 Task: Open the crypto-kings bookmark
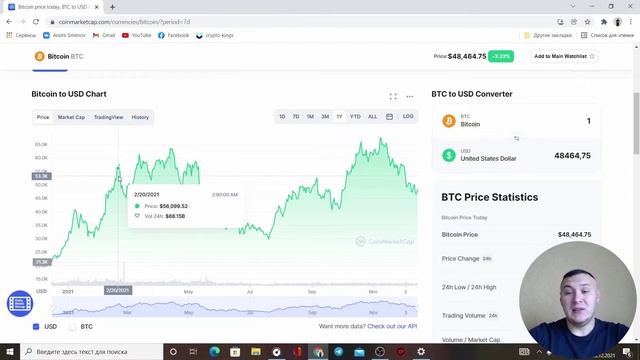click(215, 36)
